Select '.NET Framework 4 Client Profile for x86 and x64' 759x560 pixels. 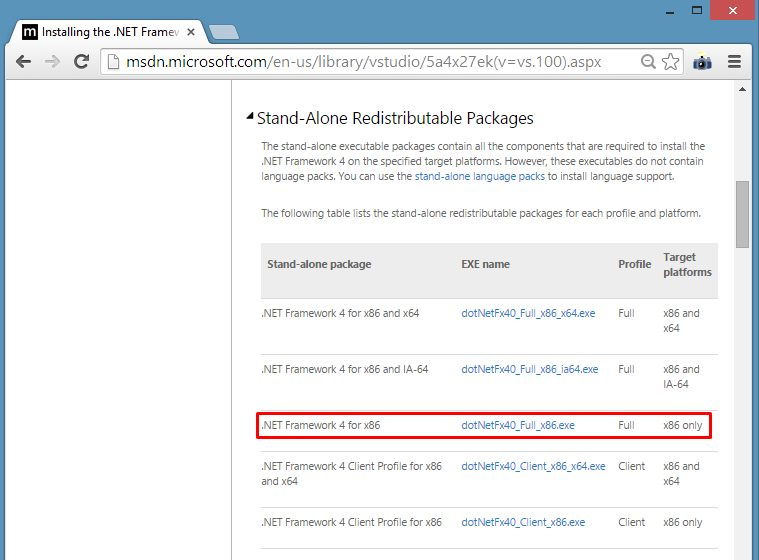pyautogui.click(x=351, y=474)
